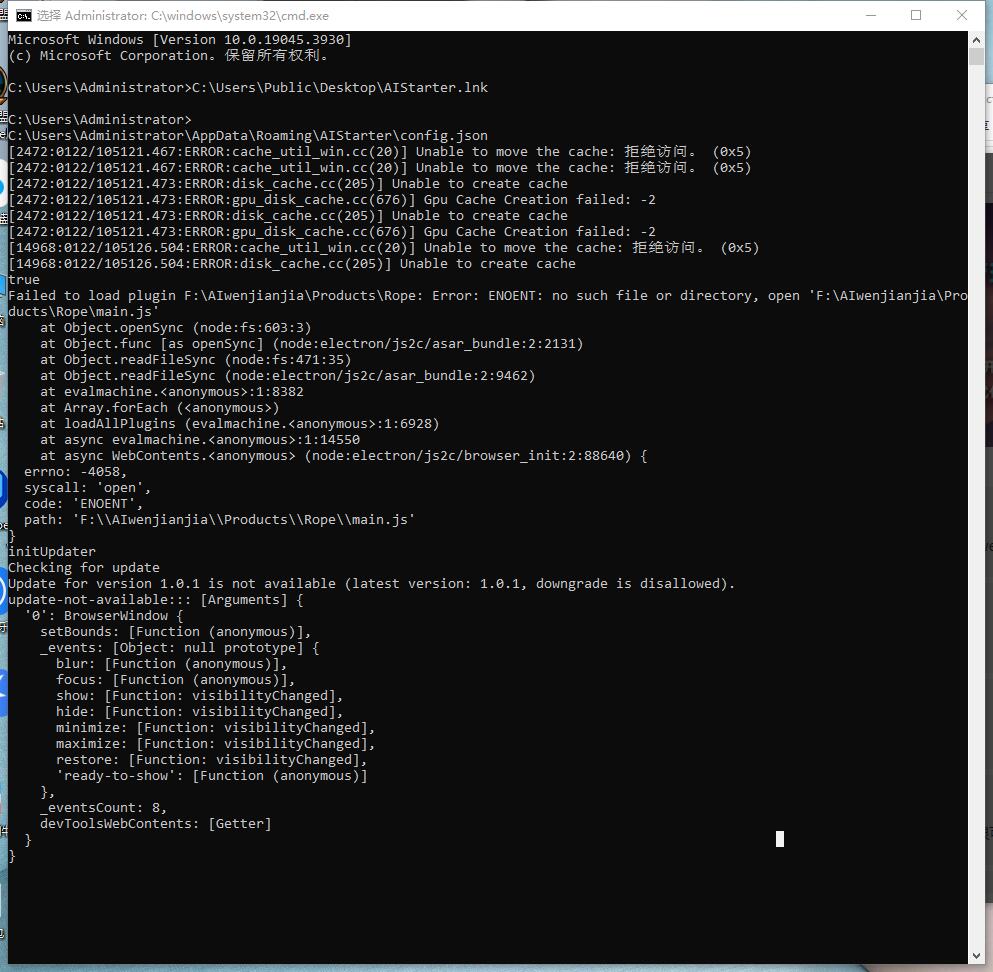Click the 'errno: -4058,' line
993x972 pixels.
coord(75,472)
